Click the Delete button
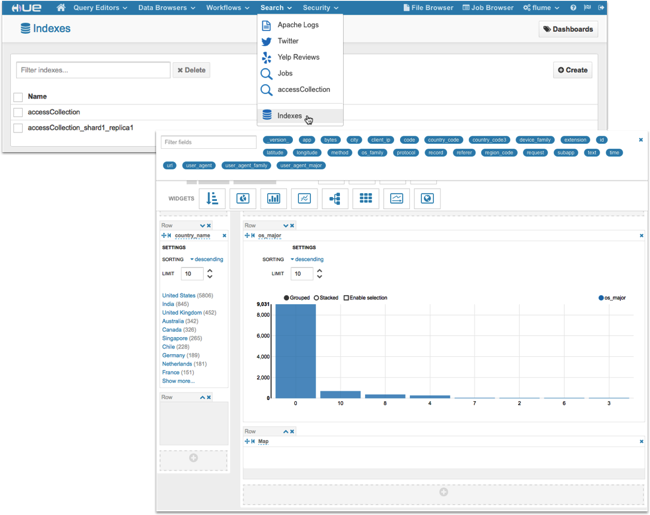Image resolution: width=650 pixels, height=515 pixels. tap(192, 70)
